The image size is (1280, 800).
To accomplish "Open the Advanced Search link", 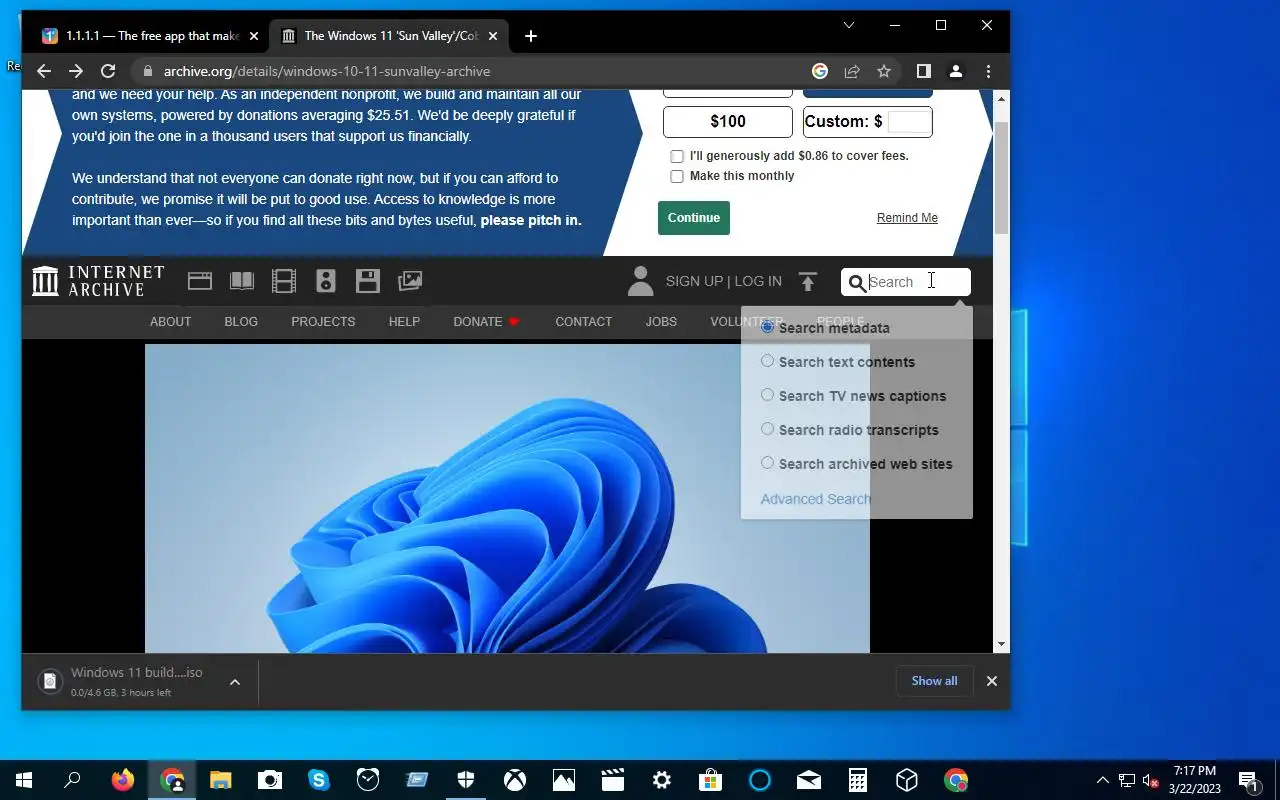I will pyautogui.click(x=815, y=499).
